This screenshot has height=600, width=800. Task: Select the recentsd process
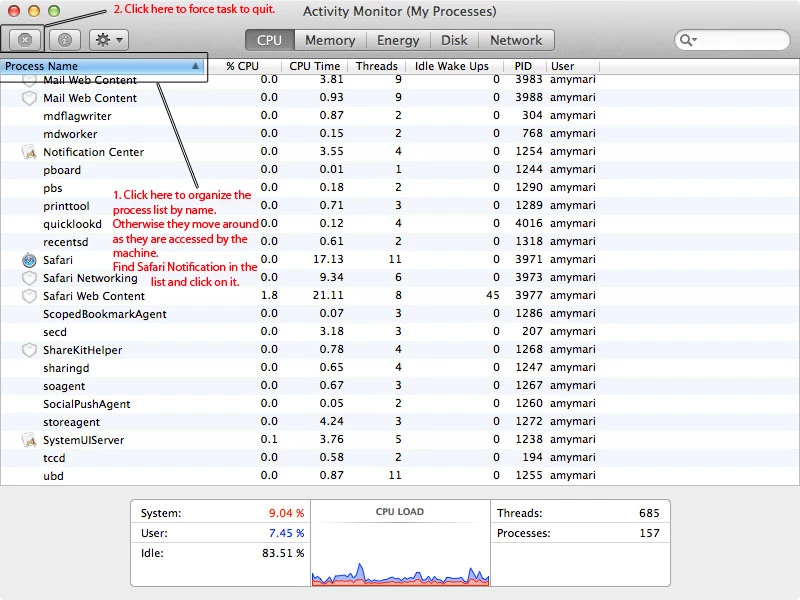(x=400, y=241)
